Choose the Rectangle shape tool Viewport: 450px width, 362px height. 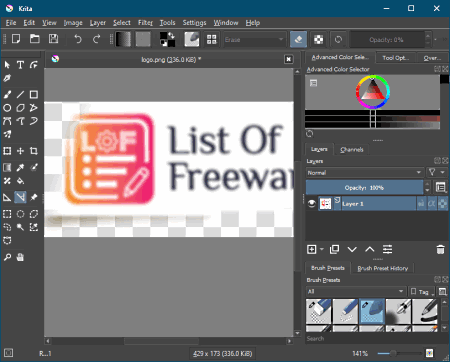tap(34, 95)
